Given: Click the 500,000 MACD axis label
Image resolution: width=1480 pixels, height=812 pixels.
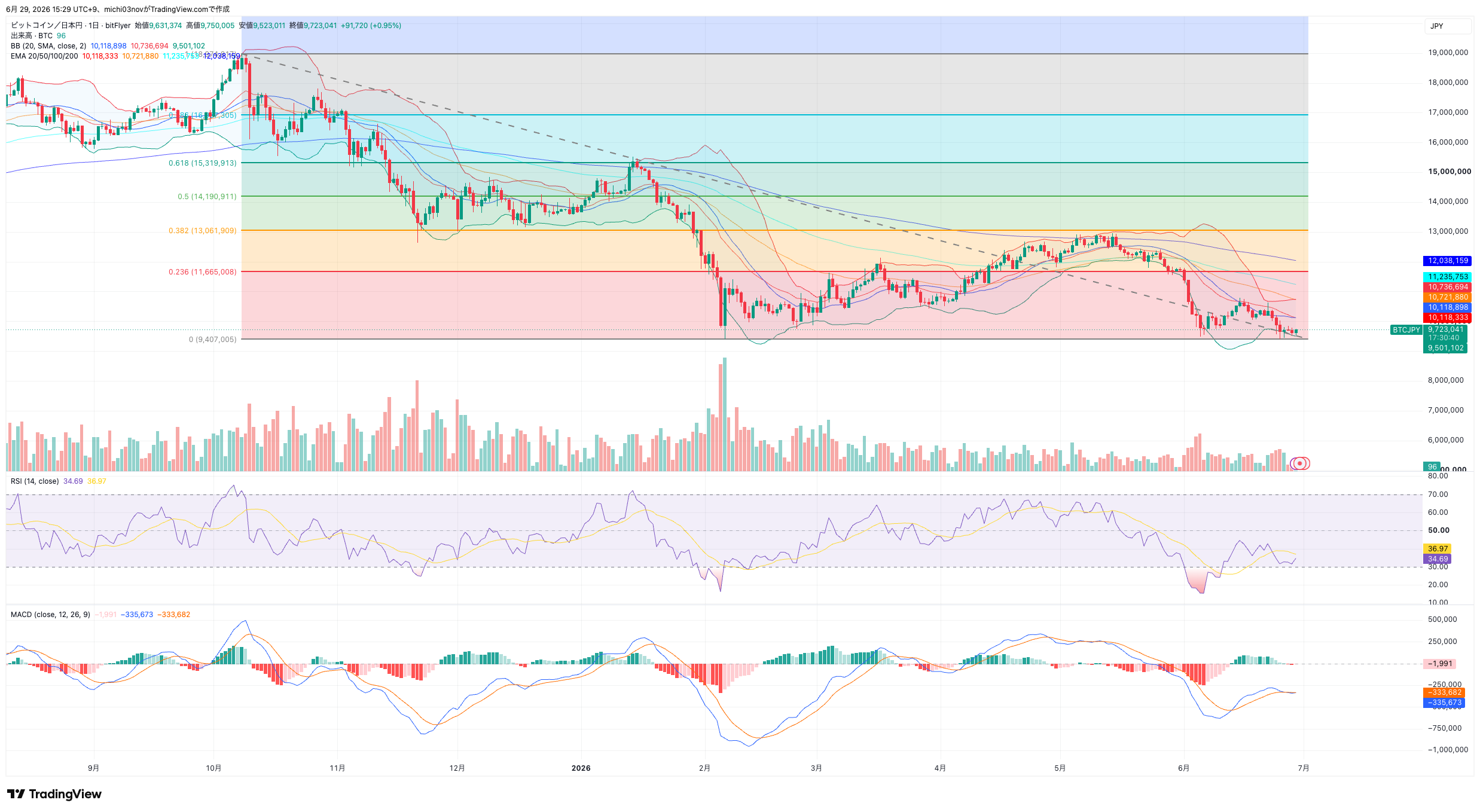Looking at the screenshot, I should point(1442,619).
